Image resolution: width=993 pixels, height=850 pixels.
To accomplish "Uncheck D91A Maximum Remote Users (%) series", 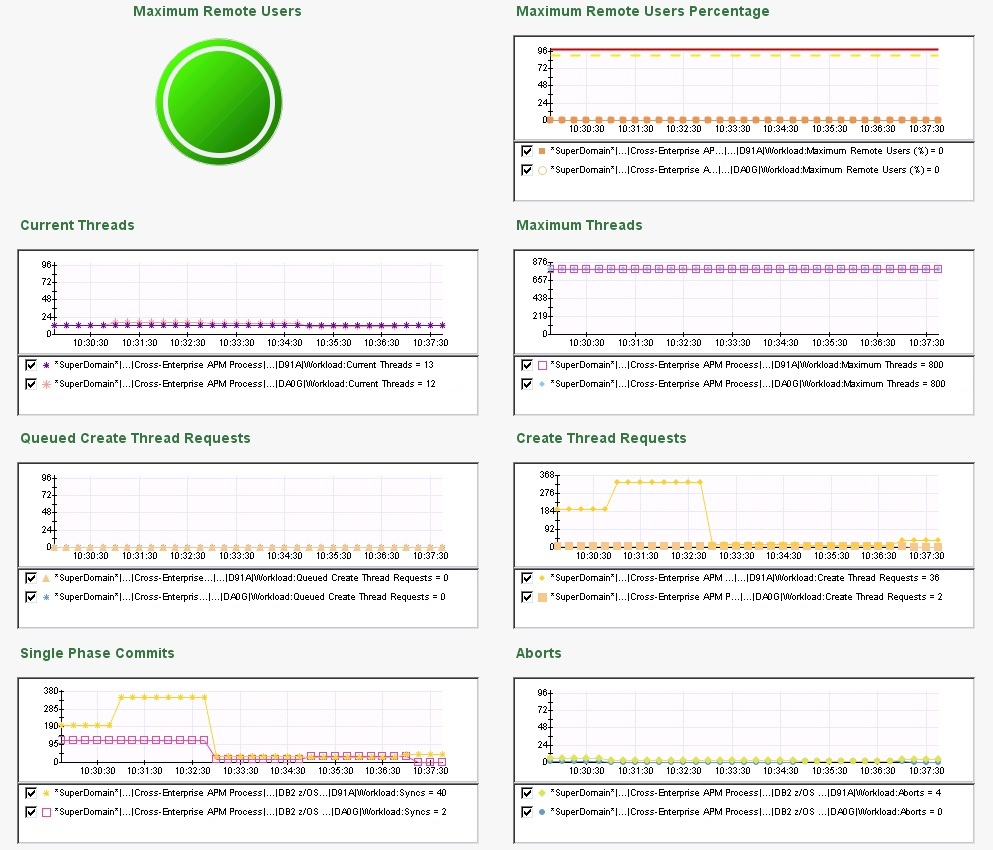I will point(527,151).
